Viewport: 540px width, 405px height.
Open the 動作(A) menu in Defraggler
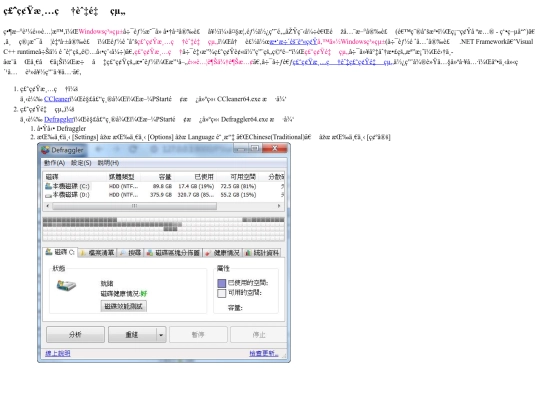(54, 163)
